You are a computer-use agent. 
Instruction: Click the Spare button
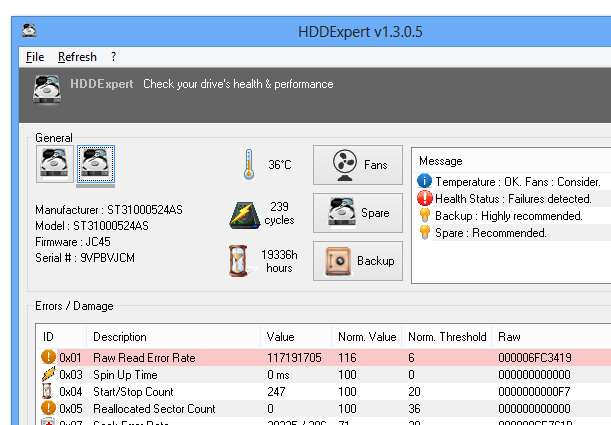pos(358,213)
